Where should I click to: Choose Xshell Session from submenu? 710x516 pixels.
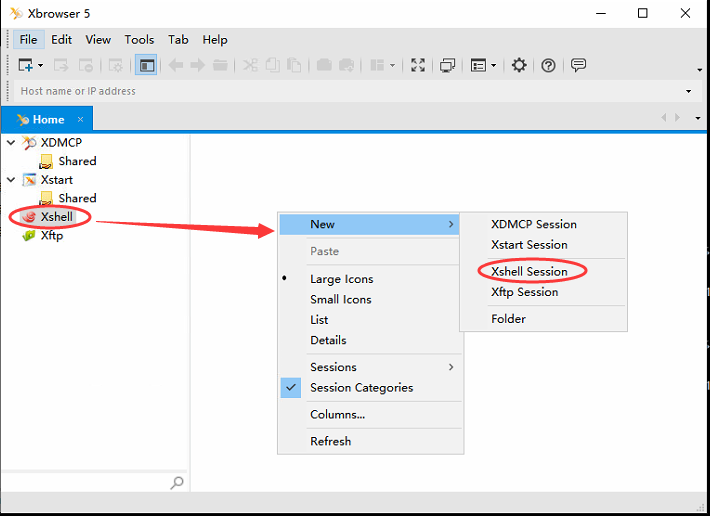(x=529, y=272)
